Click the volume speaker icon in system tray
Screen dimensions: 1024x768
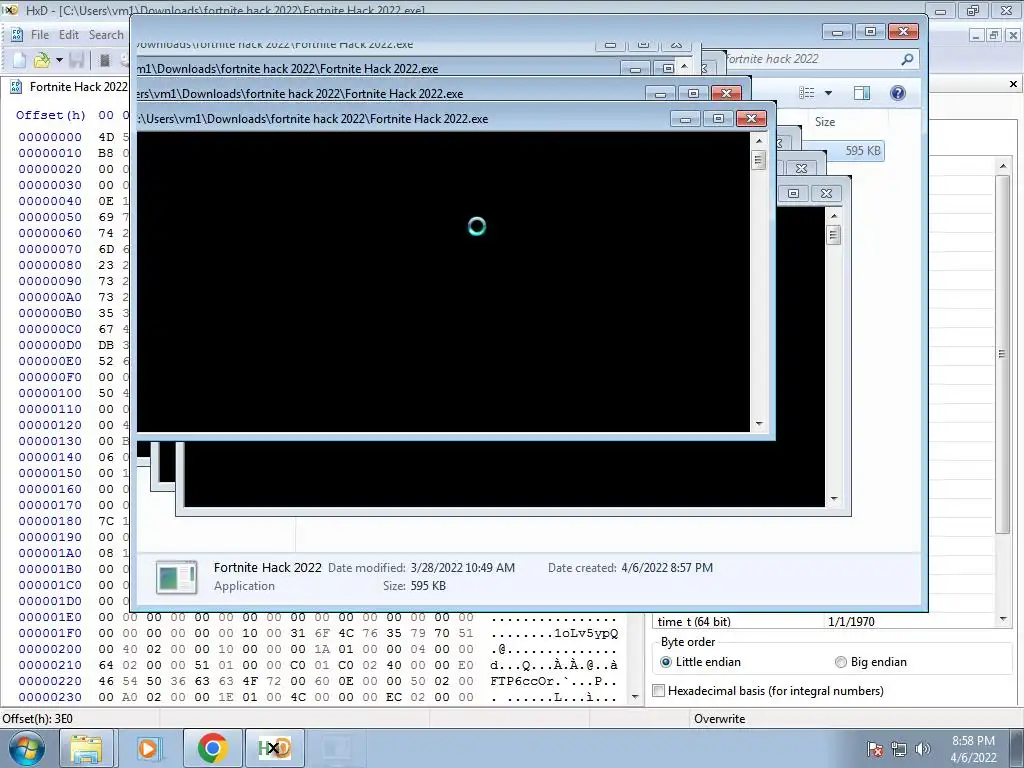pos(923,749)
